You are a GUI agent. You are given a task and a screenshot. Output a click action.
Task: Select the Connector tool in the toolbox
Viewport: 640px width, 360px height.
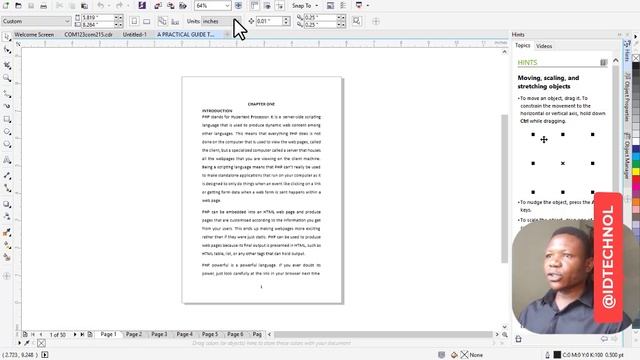pyautogui.click(x=7, y=188)
